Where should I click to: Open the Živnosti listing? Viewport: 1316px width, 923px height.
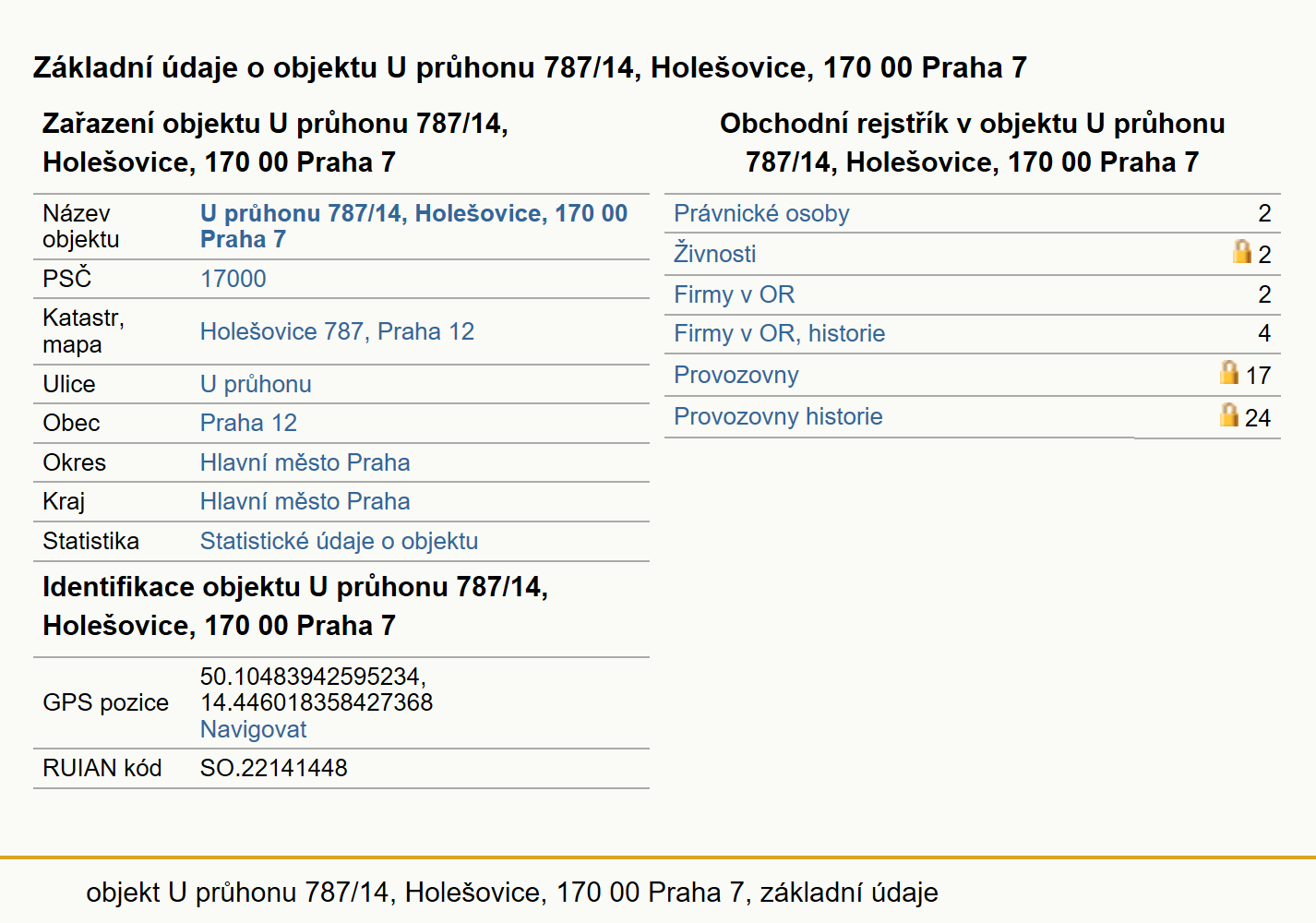pos(715,253)
